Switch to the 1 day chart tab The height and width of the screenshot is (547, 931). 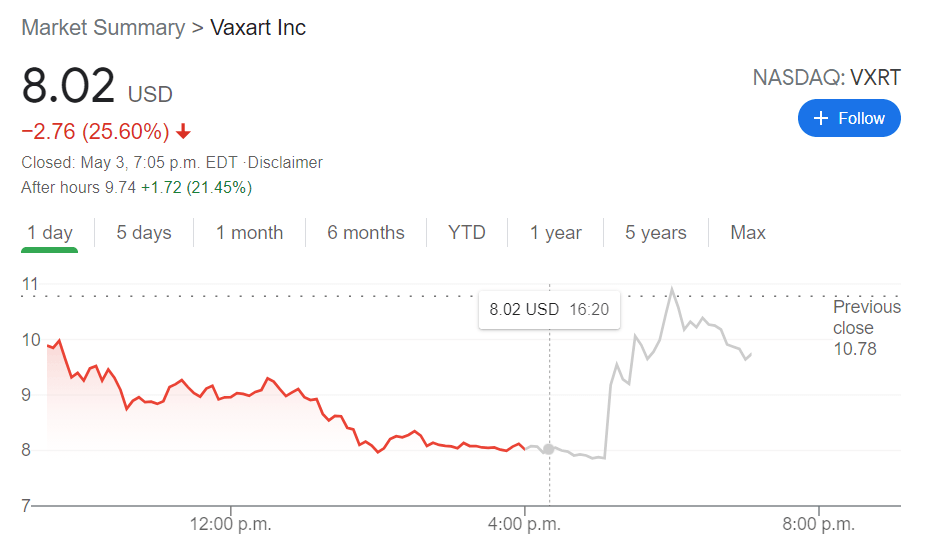(50, 233)
